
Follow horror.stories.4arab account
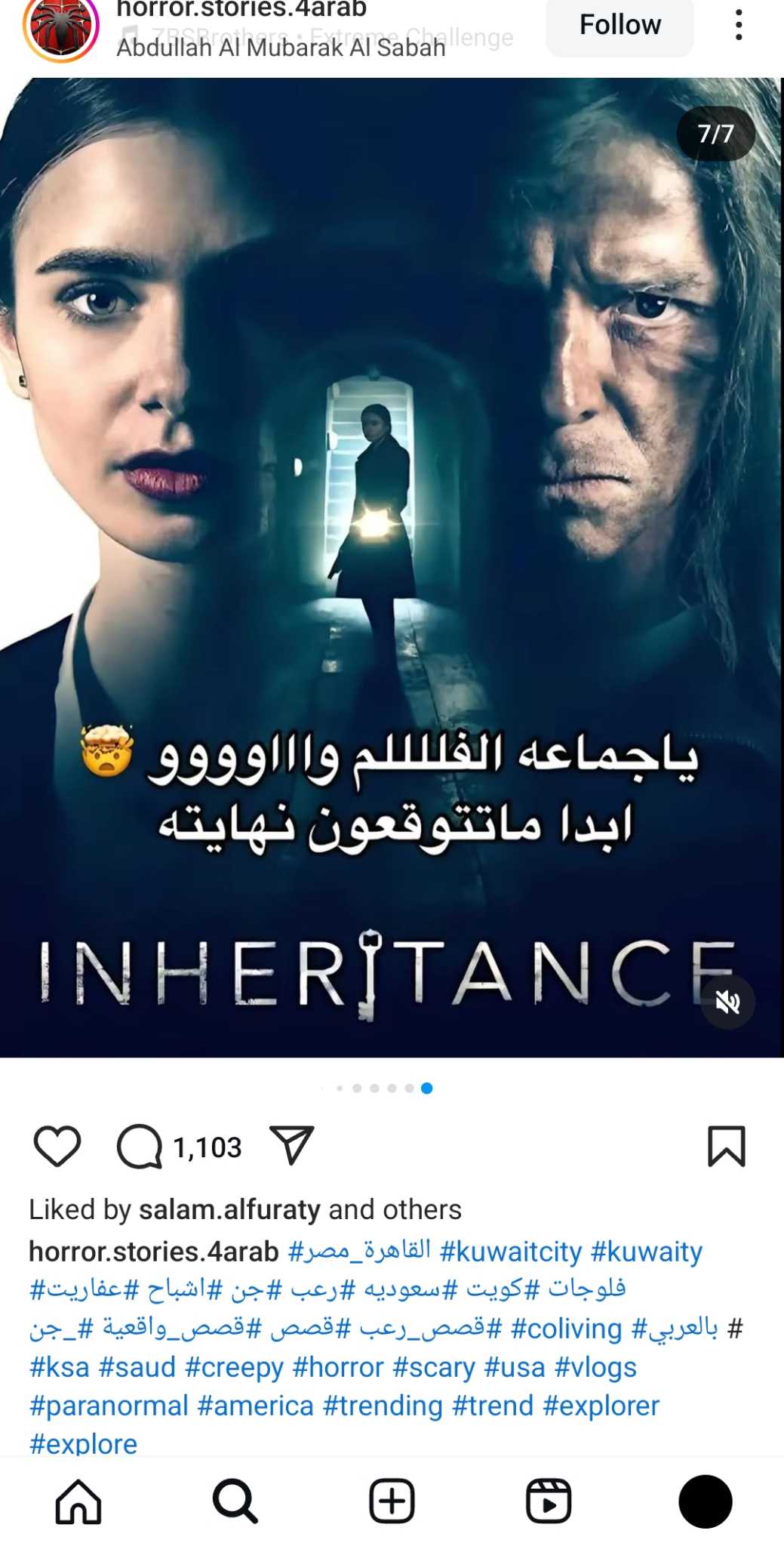click(x=620, y=25)
